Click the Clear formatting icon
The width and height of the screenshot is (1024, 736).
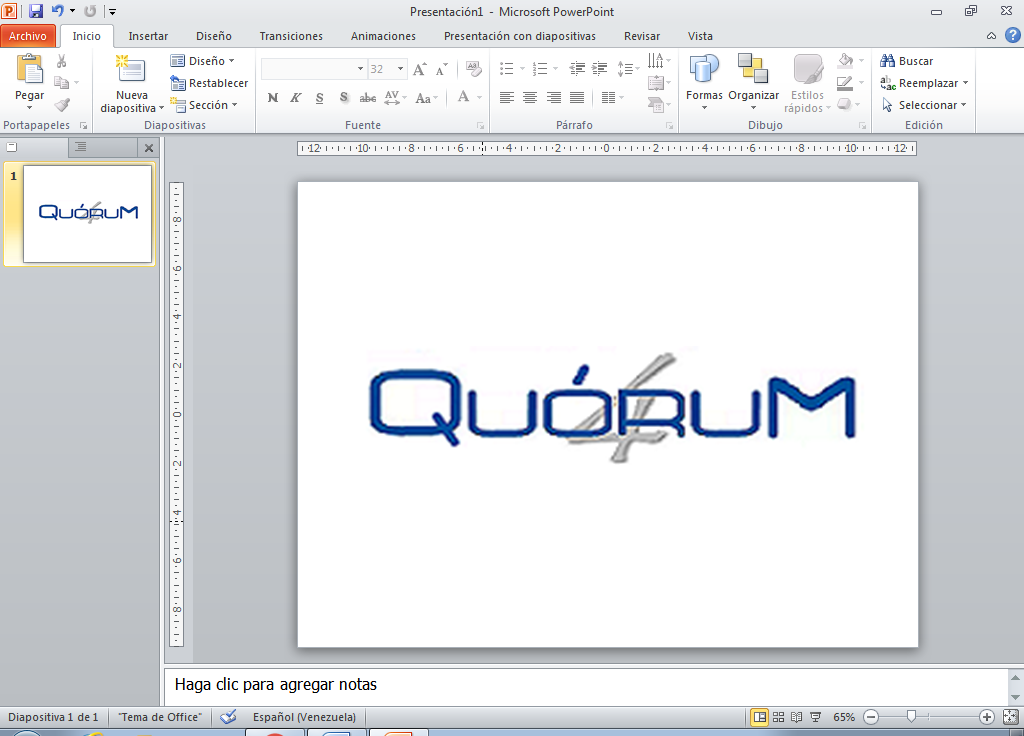[x=474, y=69]
